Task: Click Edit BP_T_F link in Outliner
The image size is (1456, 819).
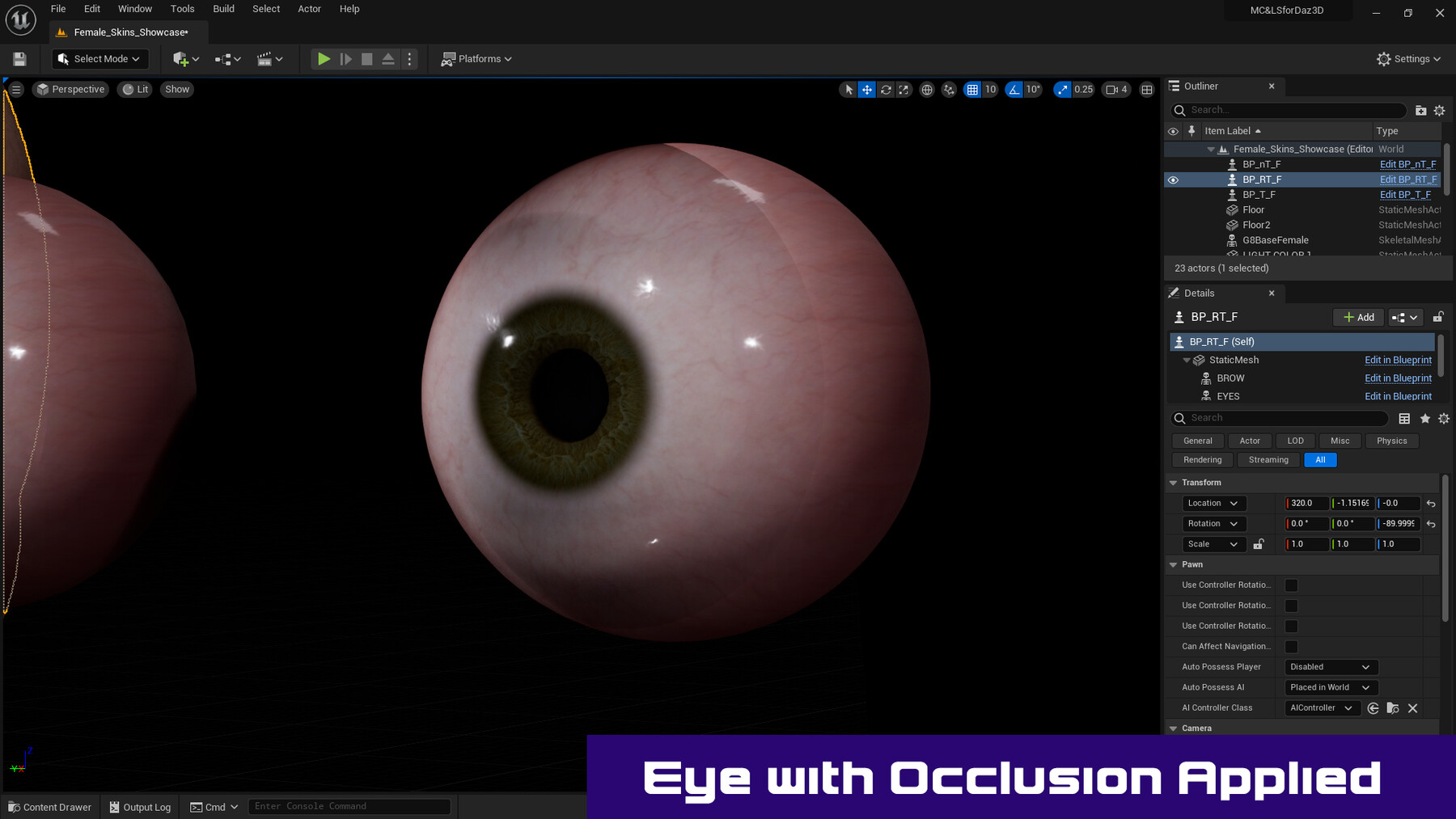Action: tap(1403, 194)
